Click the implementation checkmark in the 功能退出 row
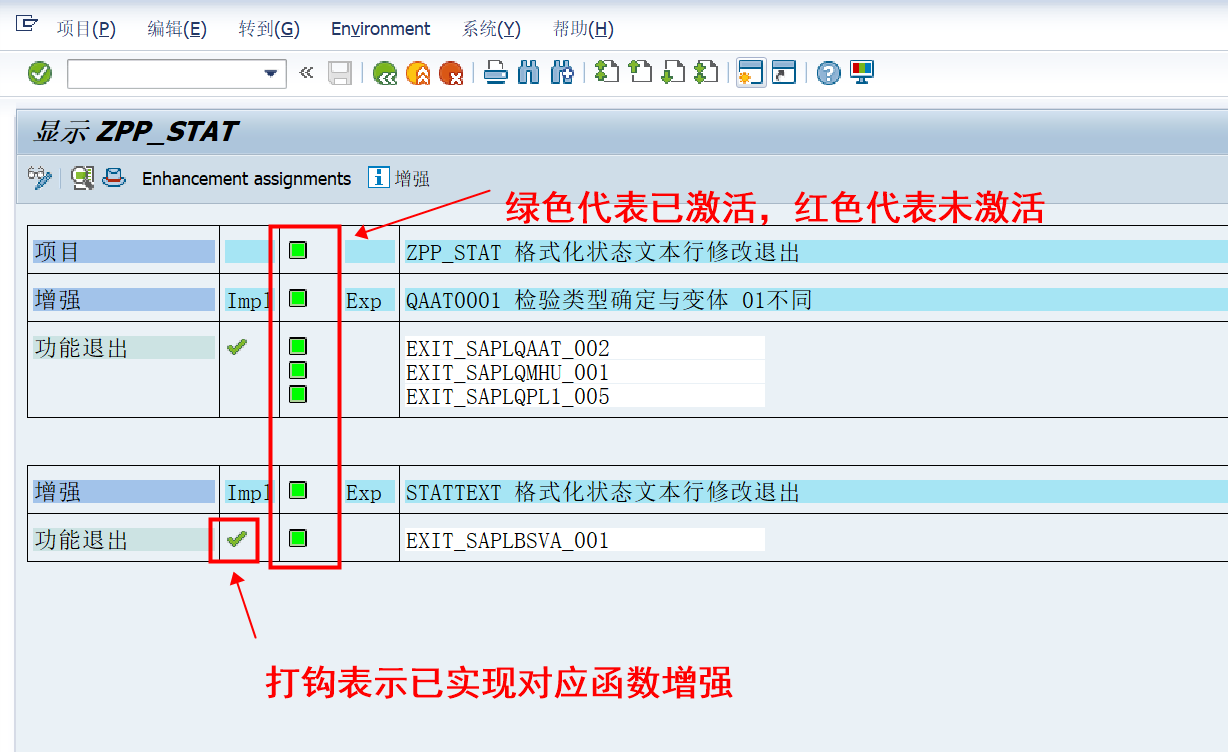1228x752 pixels. tap(236, 346)
